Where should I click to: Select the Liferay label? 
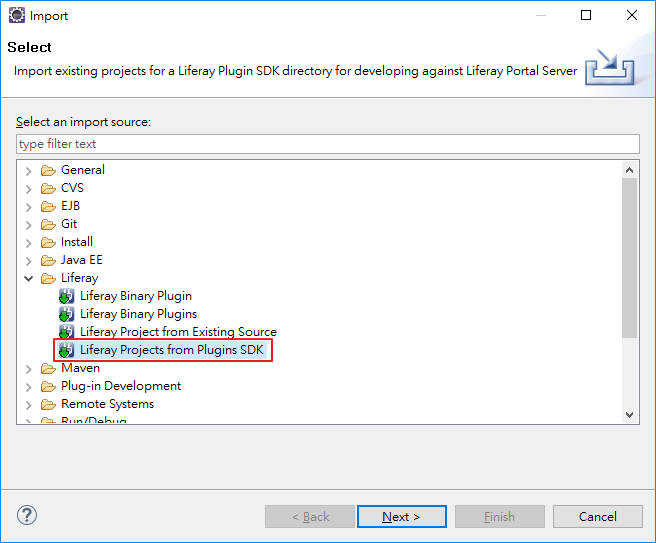tap(79, 278)
